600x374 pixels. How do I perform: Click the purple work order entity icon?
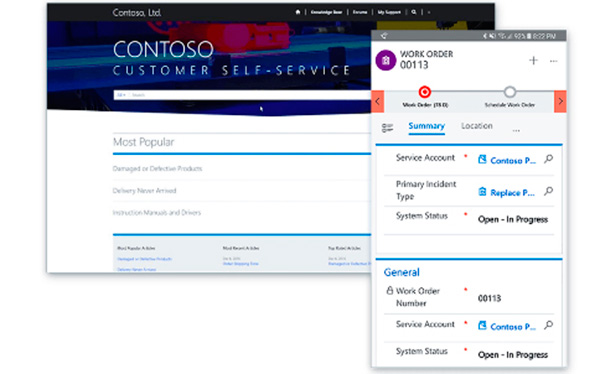coord(386,60)
